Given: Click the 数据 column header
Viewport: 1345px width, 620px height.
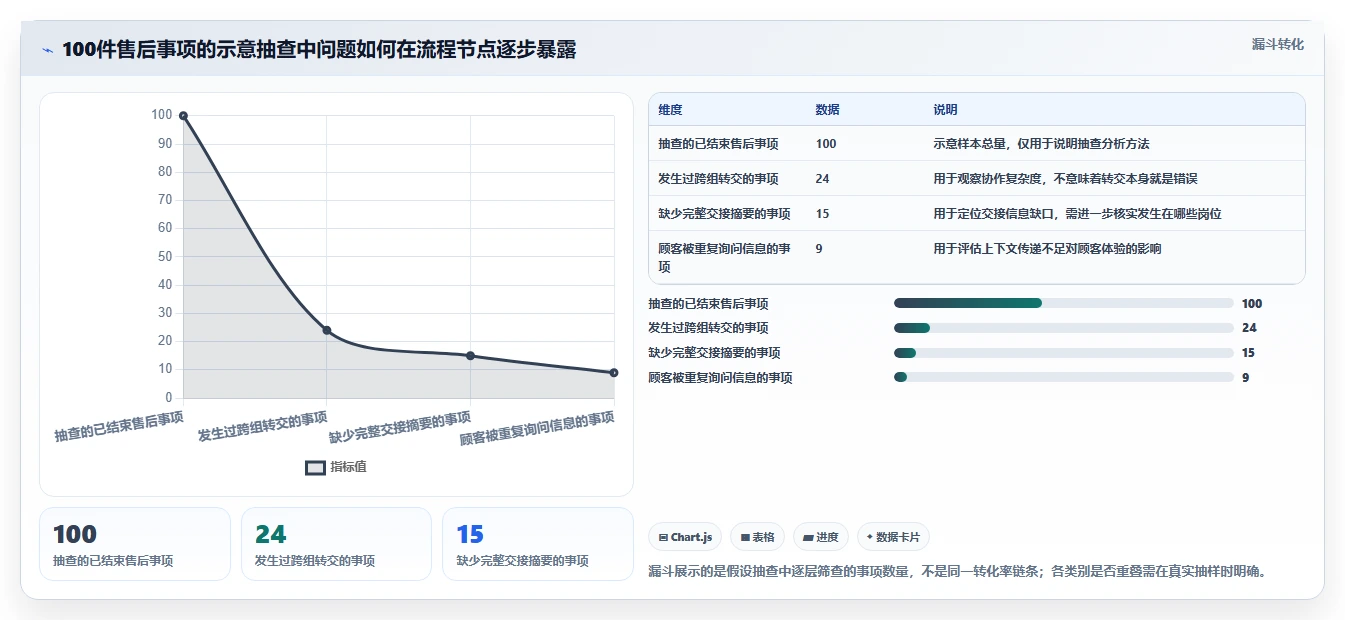Looking at the screenshot, I should pyautogui.click(x=827, y=110).
